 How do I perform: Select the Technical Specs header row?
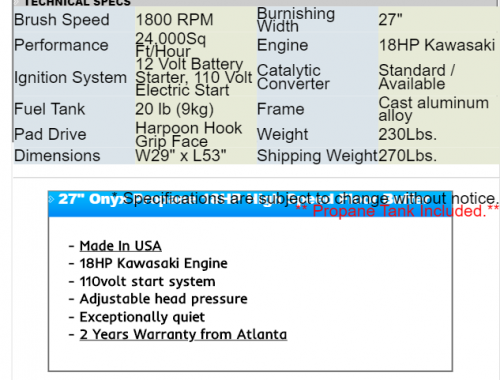(255, 3)
